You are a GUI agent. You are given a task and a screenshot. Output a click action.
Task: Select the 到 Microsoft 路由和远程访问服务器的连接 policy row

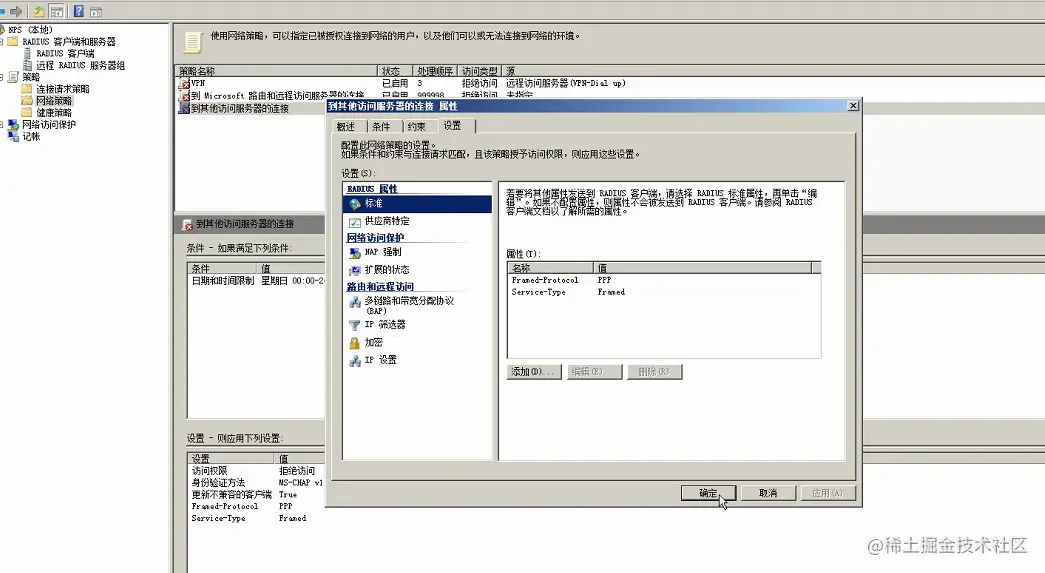coord(277,95)
